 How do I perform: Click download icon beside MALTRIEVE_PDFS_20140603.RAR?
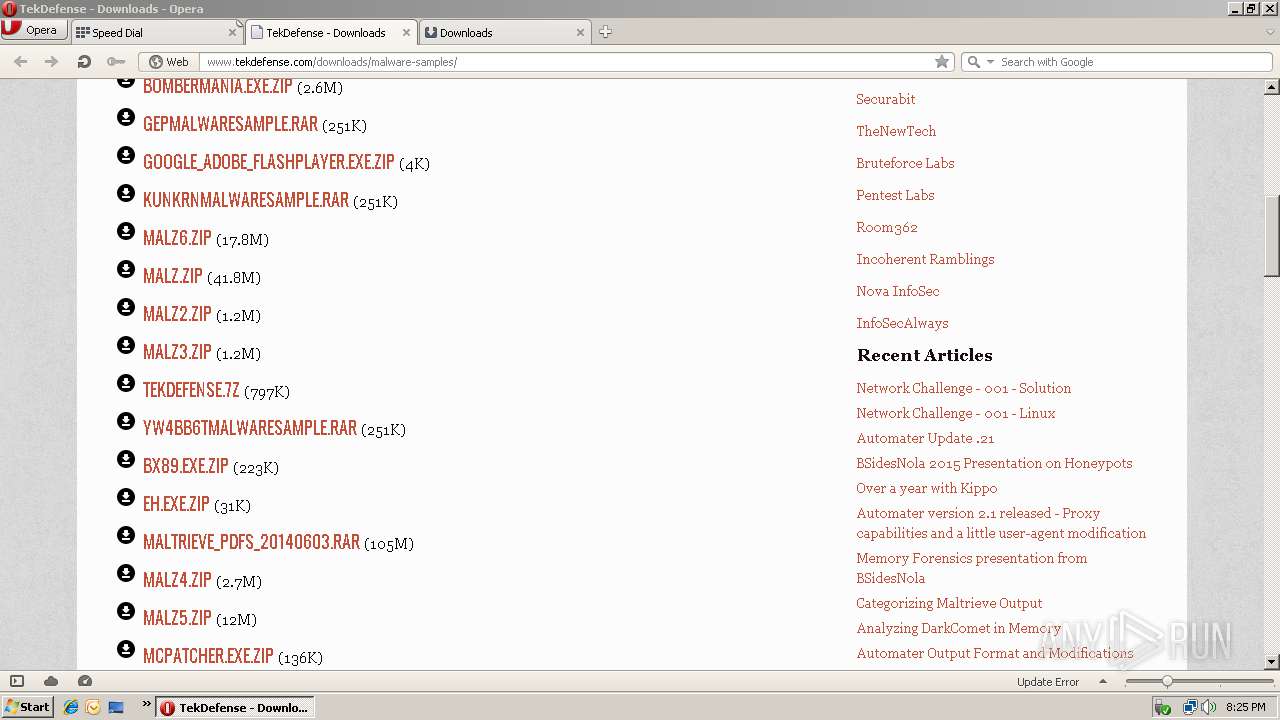click(x=126, y=535)
